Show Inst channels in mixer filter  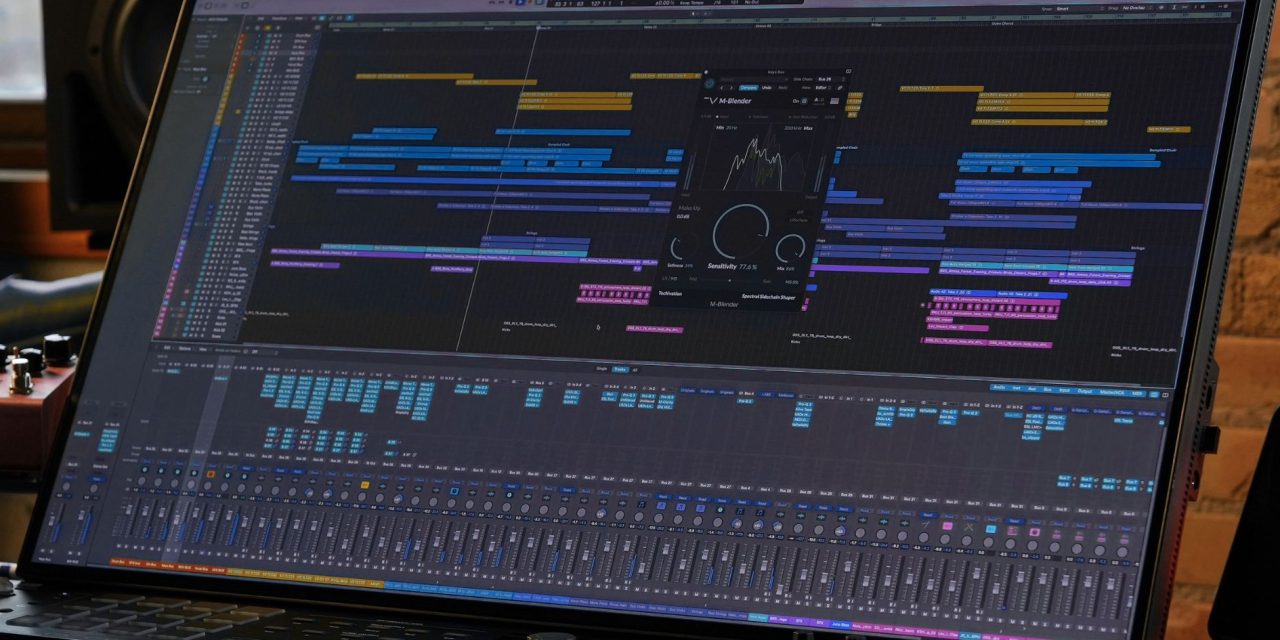(1016, 388)
